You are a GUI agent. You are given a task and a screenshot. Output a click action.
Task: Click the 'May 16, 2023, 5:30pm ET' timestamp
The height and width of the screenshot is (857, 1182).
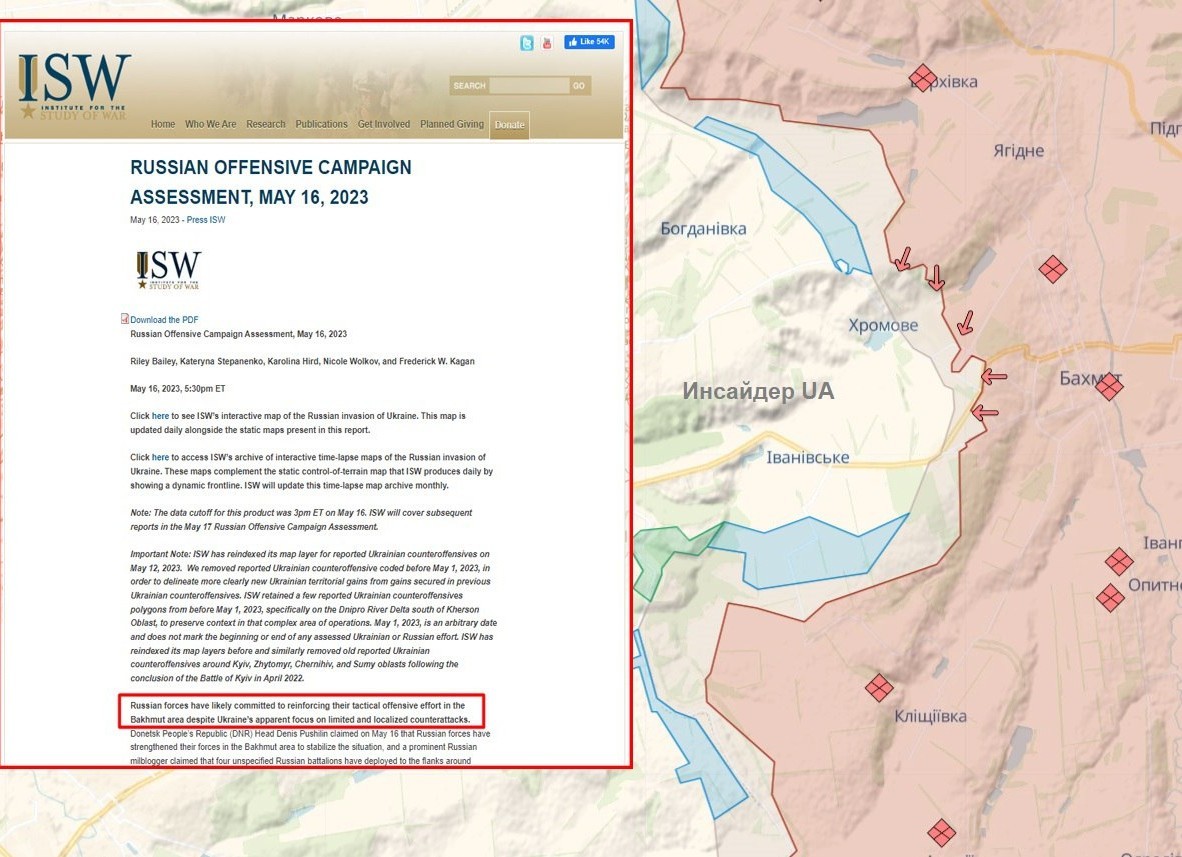(x=178, y=389)
